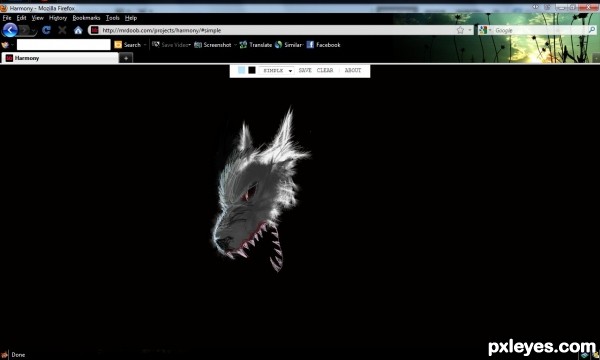Bookmark this page with the star
The image size is (600, 360).
(460, 30)
